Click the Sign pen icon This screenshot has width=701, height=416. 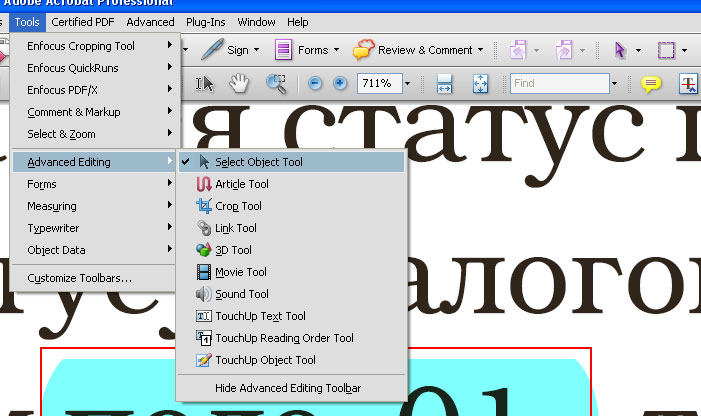click(x=212, y=50)
